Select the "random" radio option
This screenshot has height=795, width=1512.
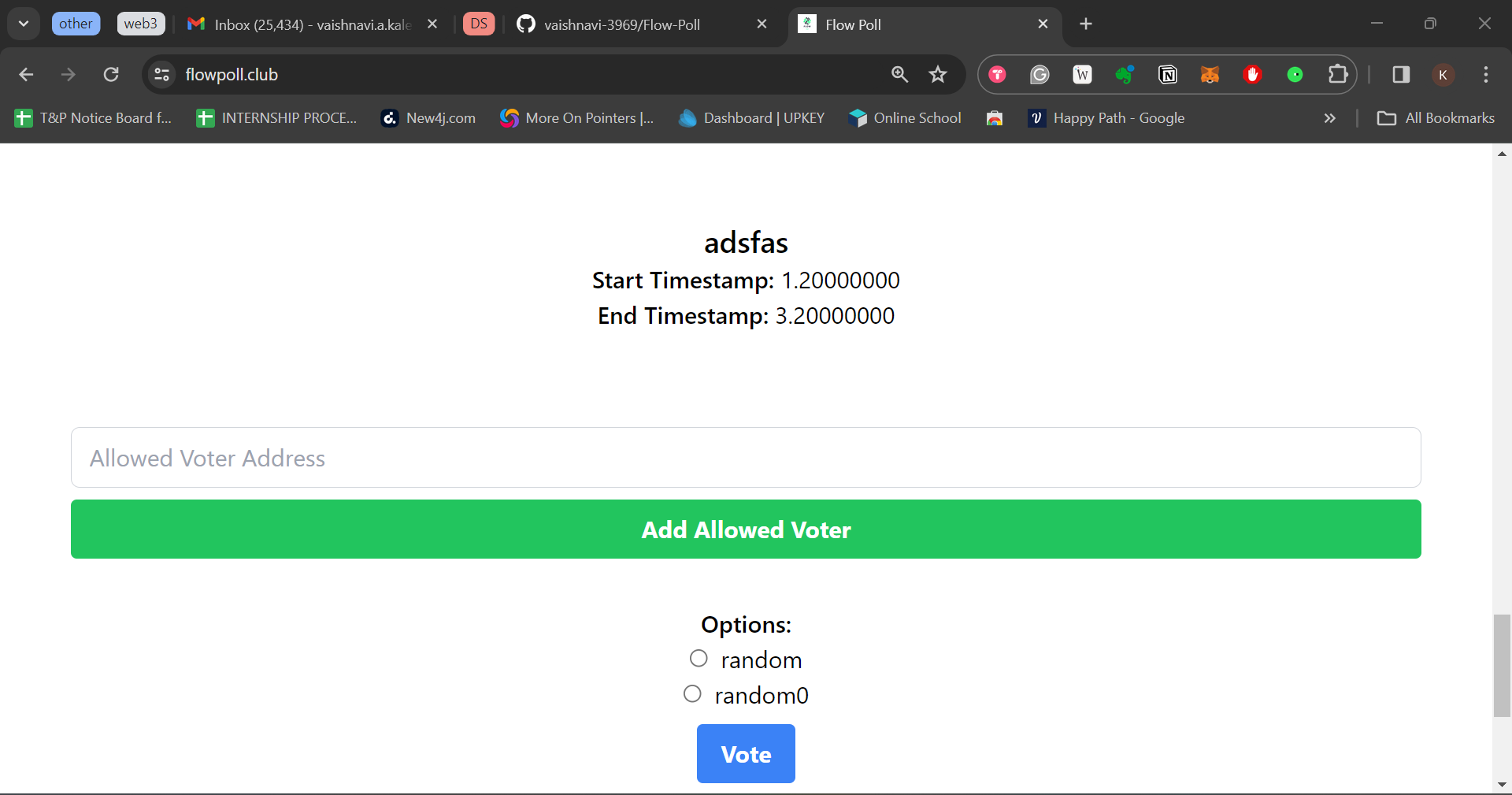click(699, 658)
